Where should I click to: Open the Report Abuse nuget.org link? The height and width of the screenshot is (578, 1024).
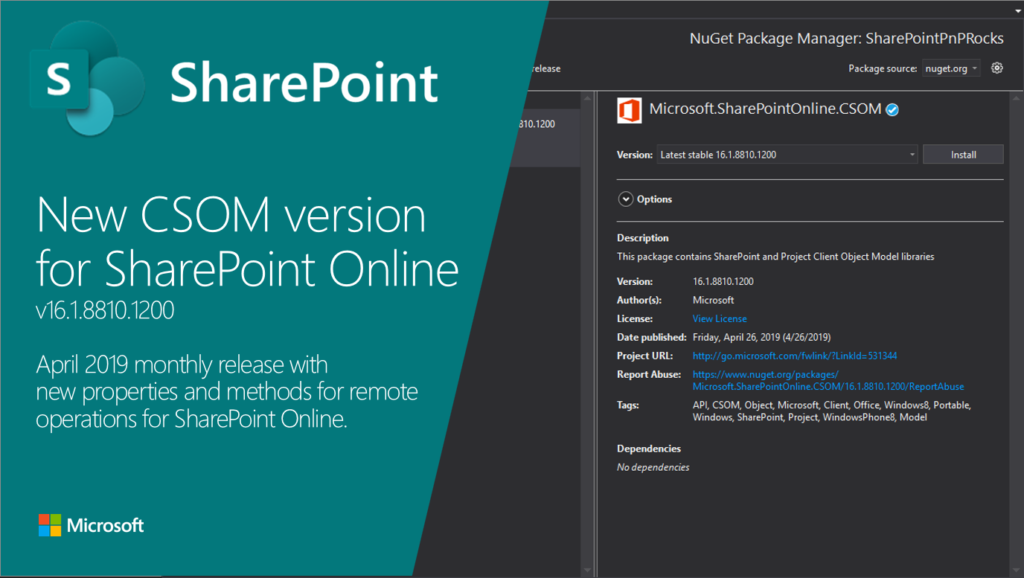click(828, 380)
